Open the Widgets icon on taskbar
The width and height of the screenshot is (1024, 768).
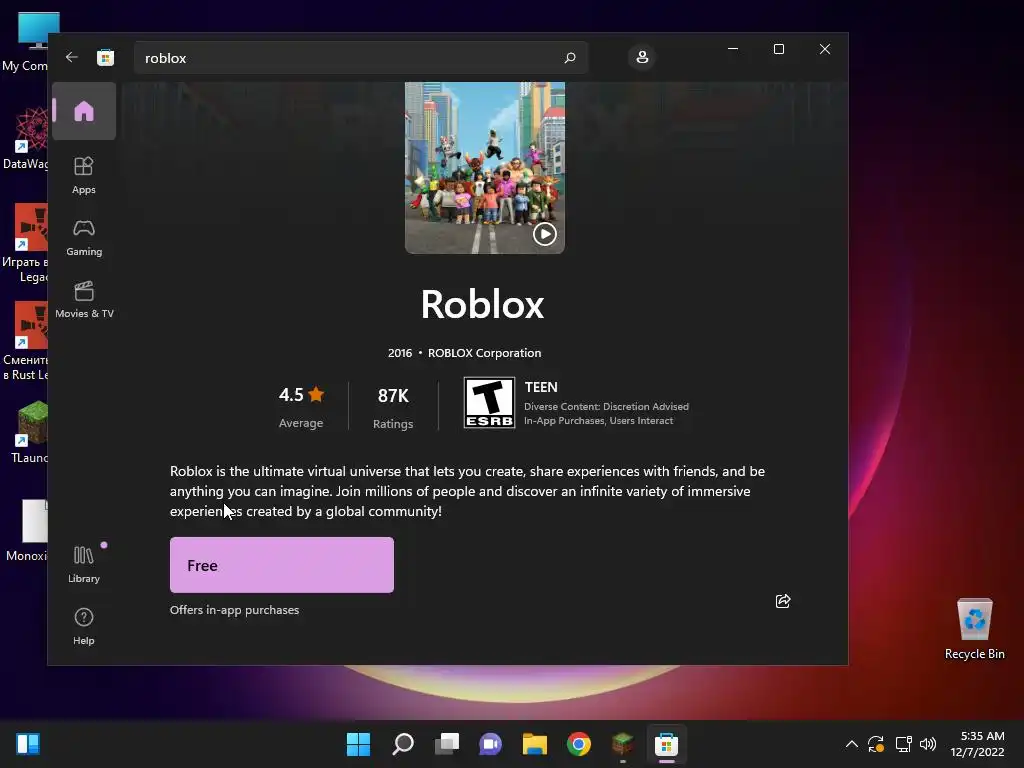point(28,744)
